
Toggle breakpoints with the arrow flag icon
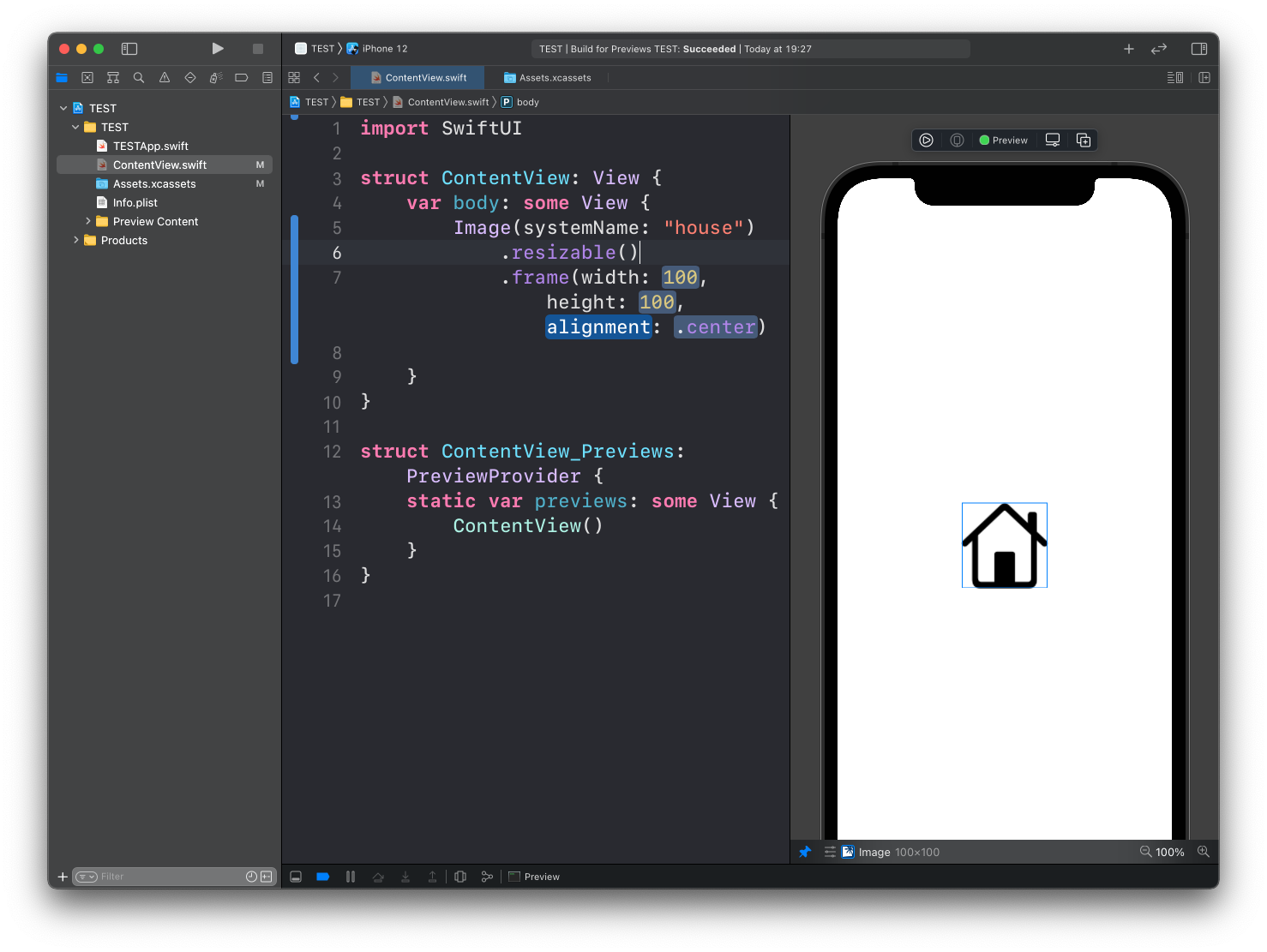[x=322, y=877]
